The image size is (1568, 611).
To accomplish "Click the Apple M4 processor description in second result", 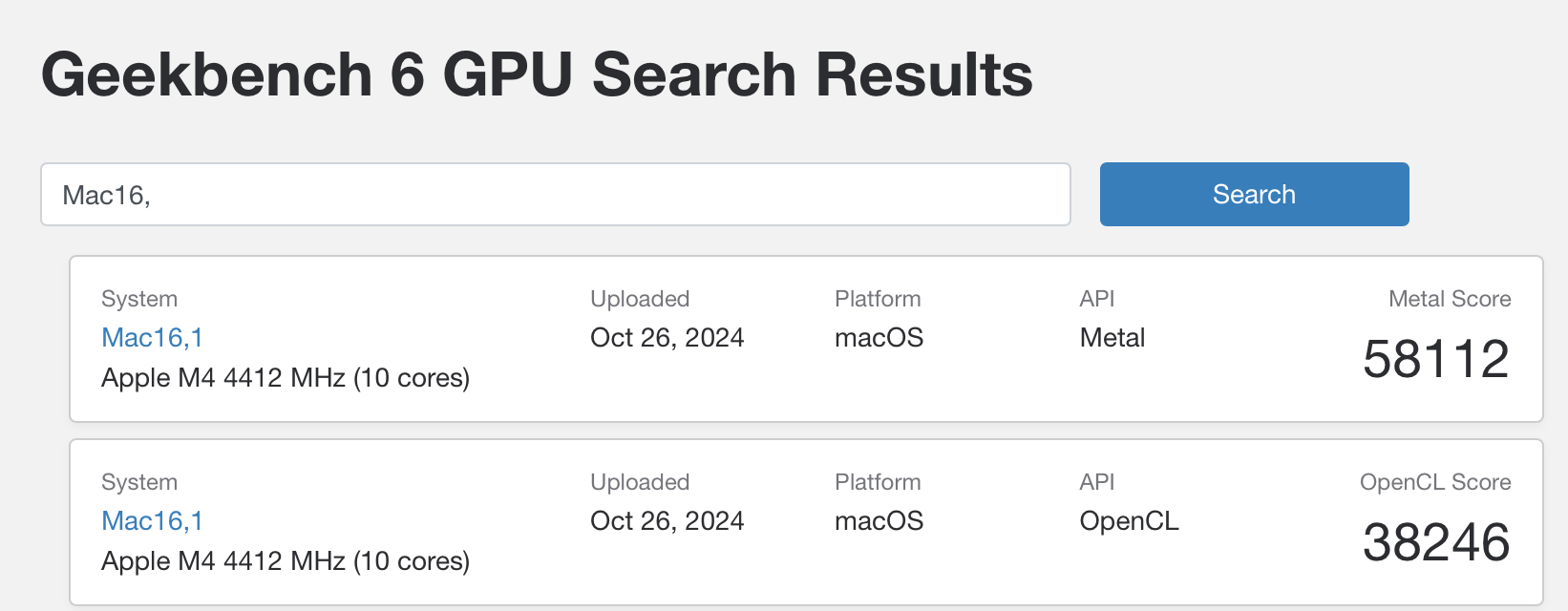I will coord(286,560).
